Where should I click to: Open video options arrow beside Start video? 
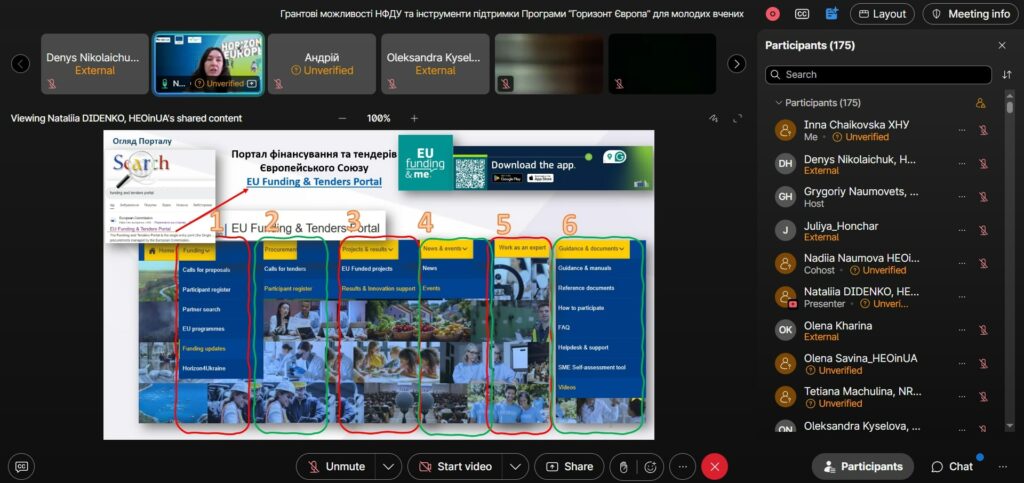(516, 466)
